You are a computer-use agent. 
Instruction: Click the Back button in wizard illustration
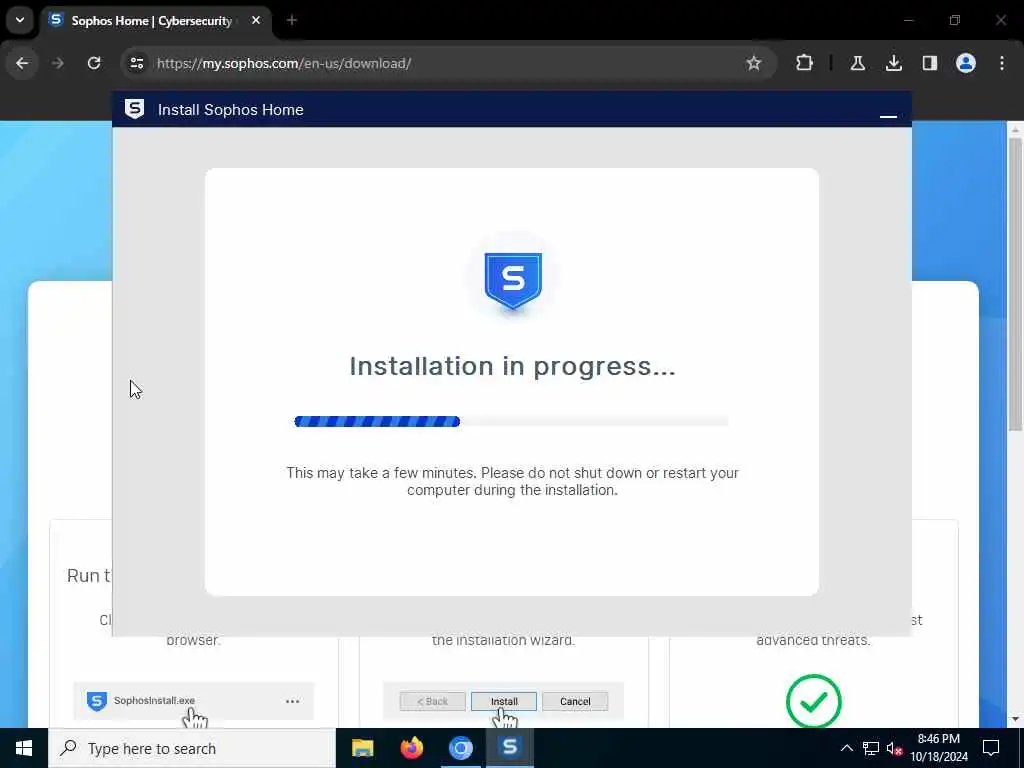(x=432, y=701)
